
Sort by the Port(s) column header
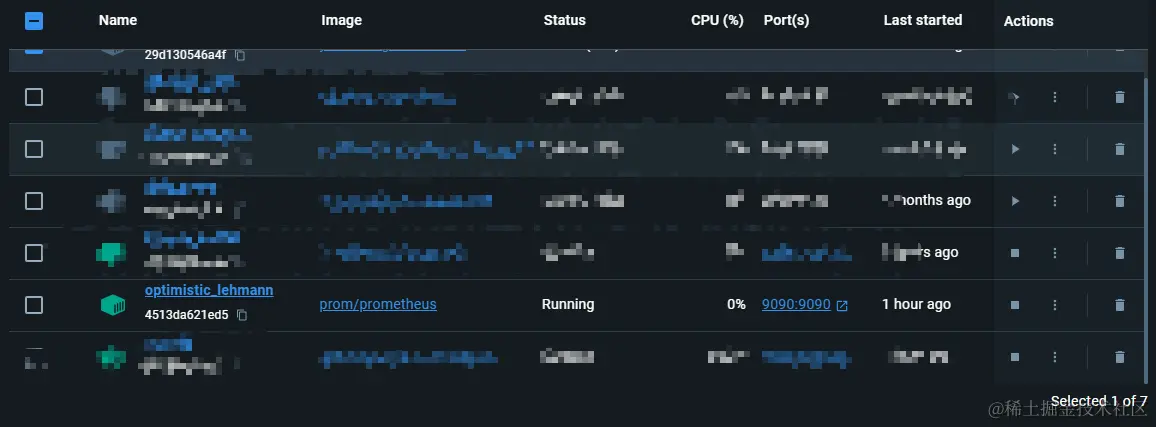click(787, 21)
